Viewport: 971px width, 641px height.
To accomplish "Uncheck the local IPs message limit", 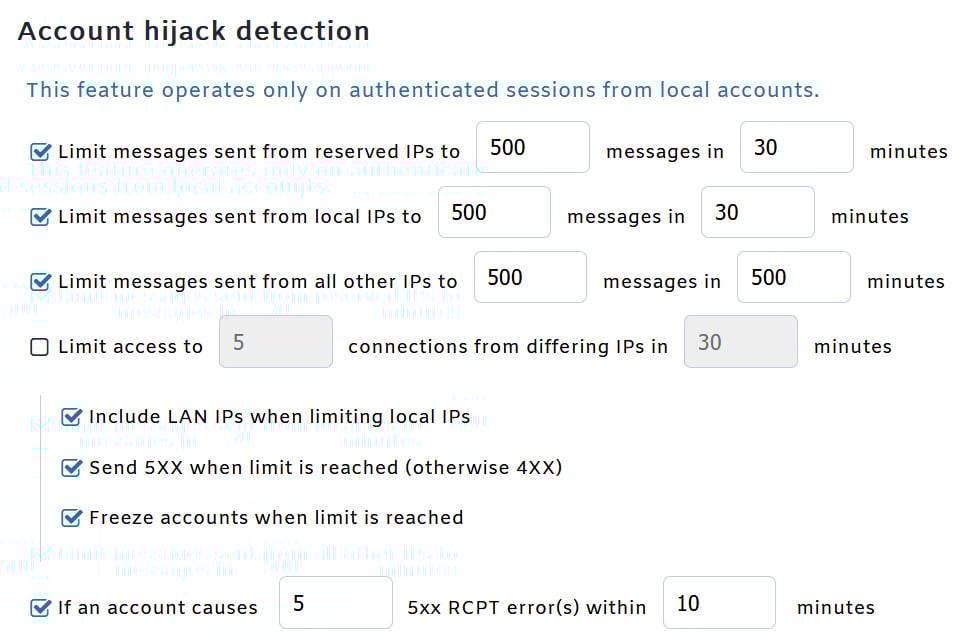I will tap(40, 216).
